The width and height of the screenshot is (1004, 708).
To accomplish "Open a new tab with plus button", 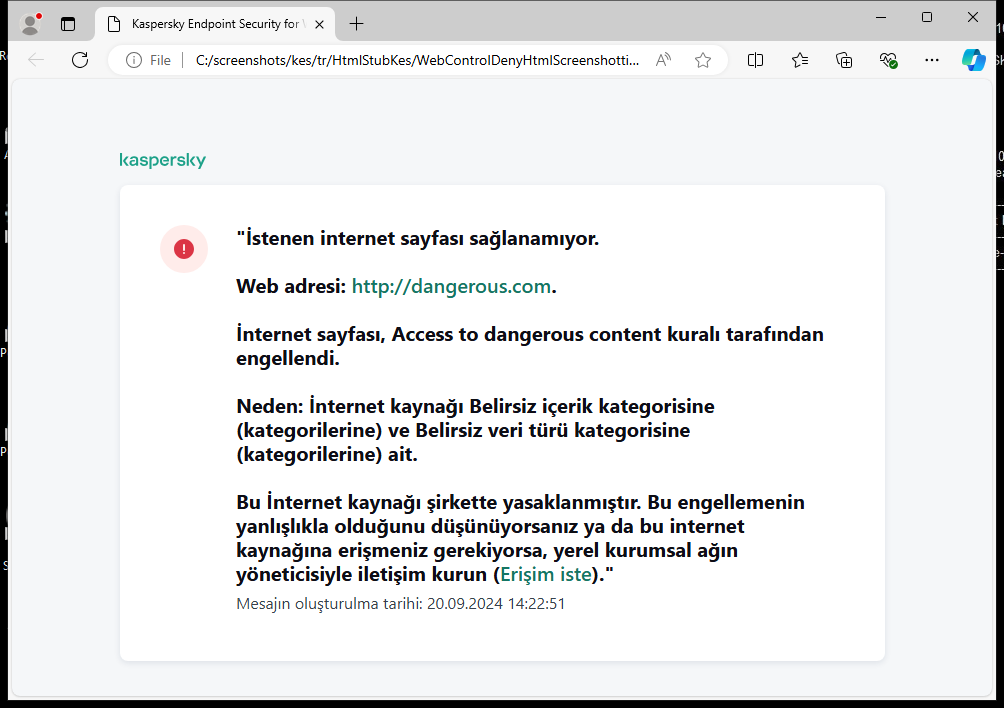I will [357, 24].
